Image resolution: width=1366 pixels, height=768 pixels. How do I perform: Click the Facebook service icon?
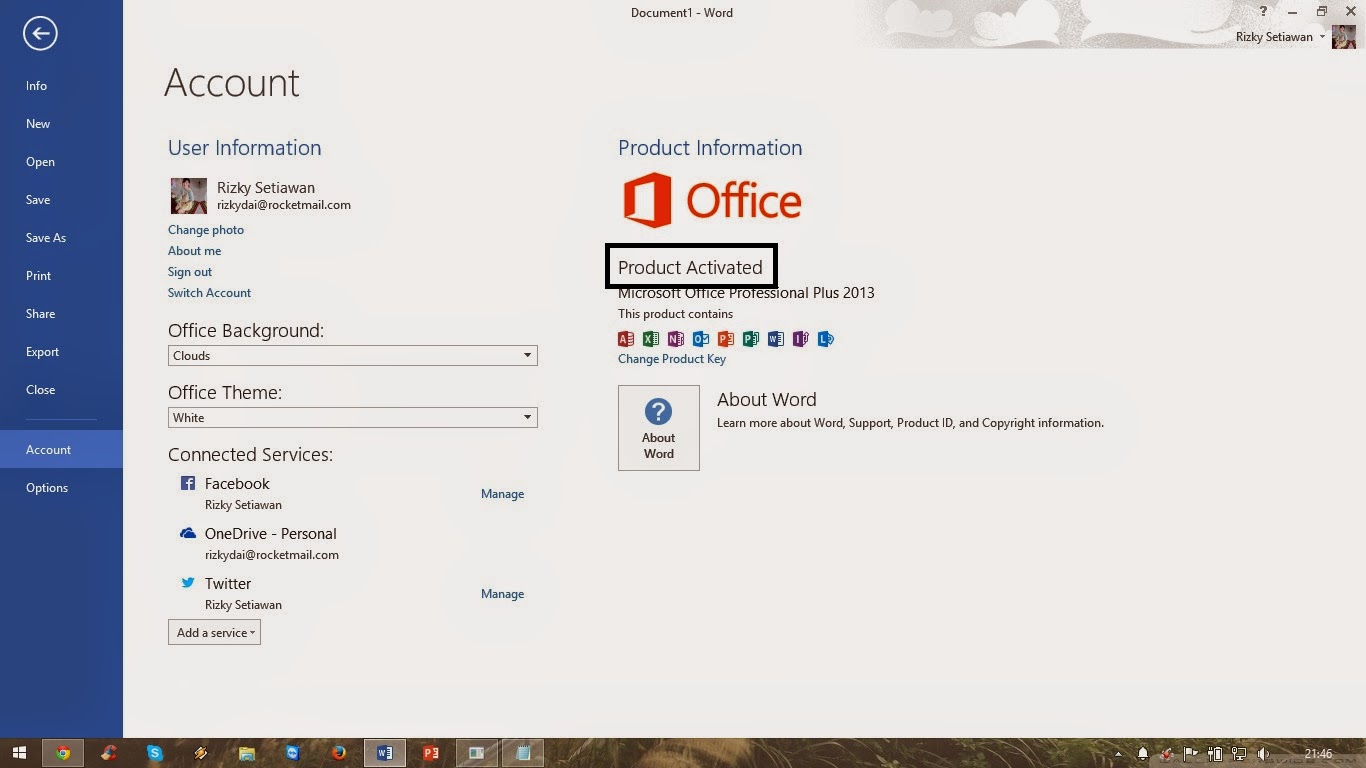point(187,484)
